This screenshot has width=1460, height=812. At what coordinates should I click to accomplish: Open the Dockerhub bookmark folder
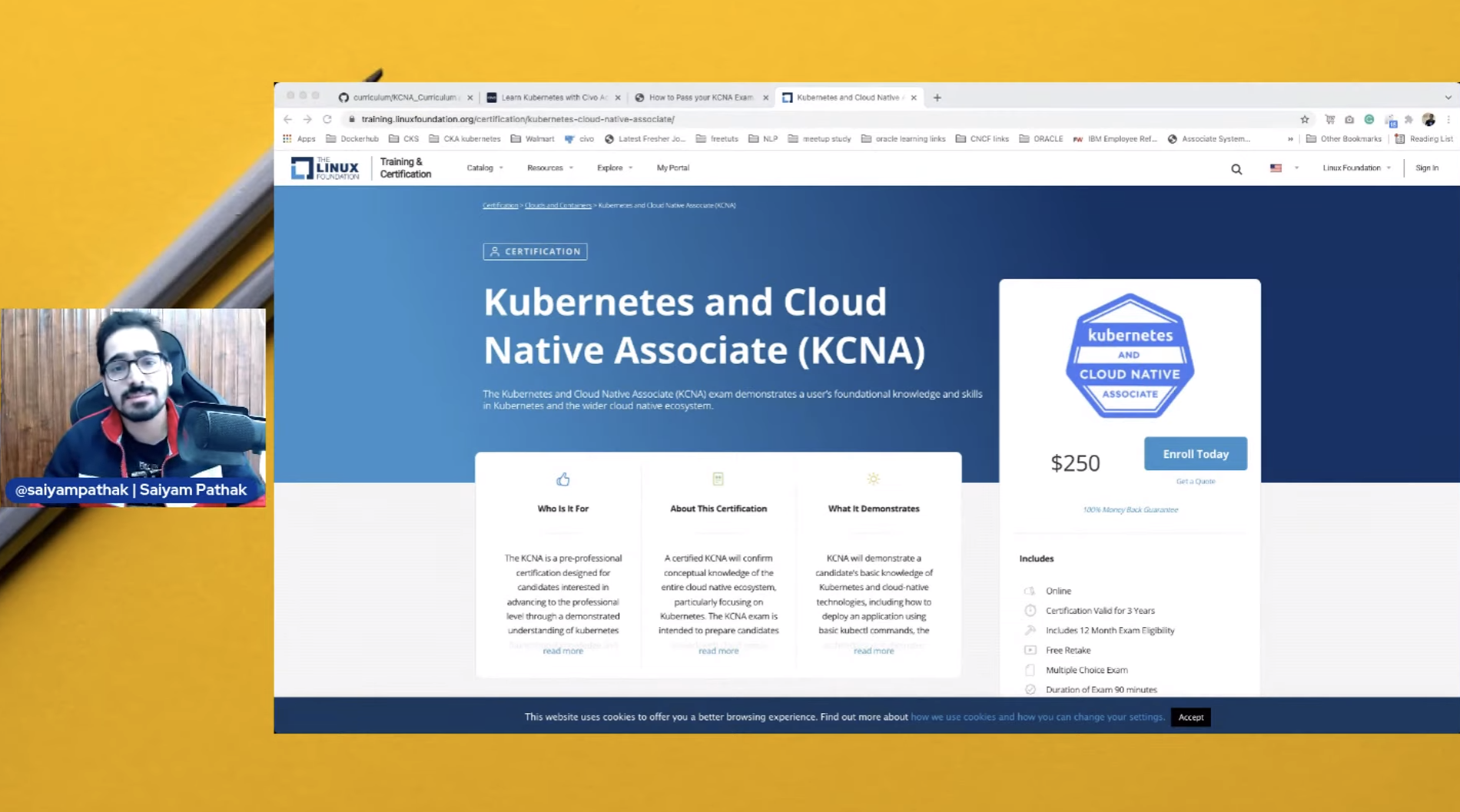[352, 139]
